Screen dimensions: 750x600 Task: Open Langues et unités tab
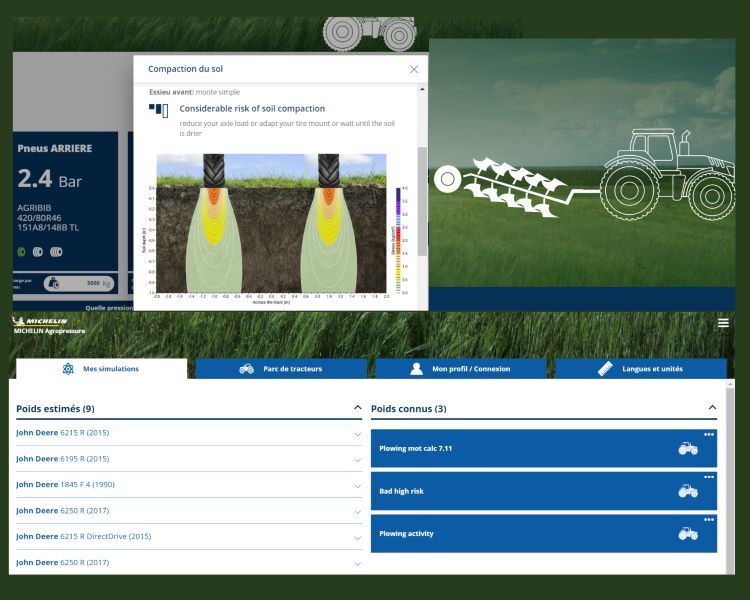pyautogui.click(x=641, y=369)
